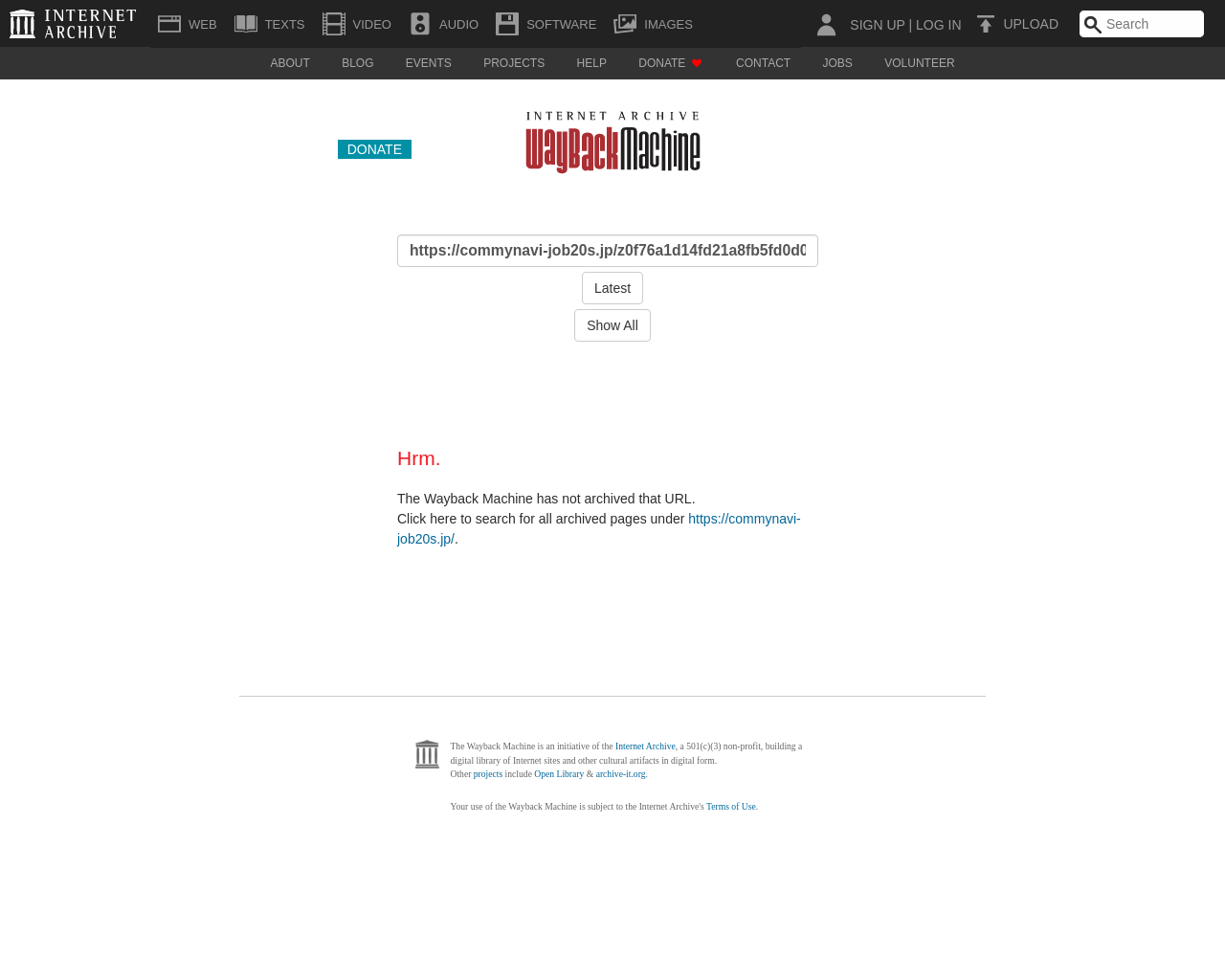
Task: Click the Wayback Machine logo
Action: (612, 142)
